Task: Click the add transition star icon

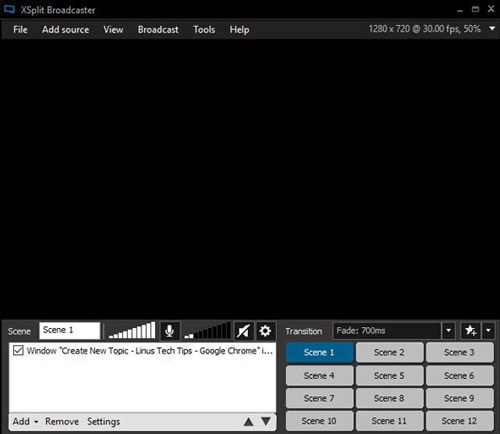Action: [x=470, y=331]
